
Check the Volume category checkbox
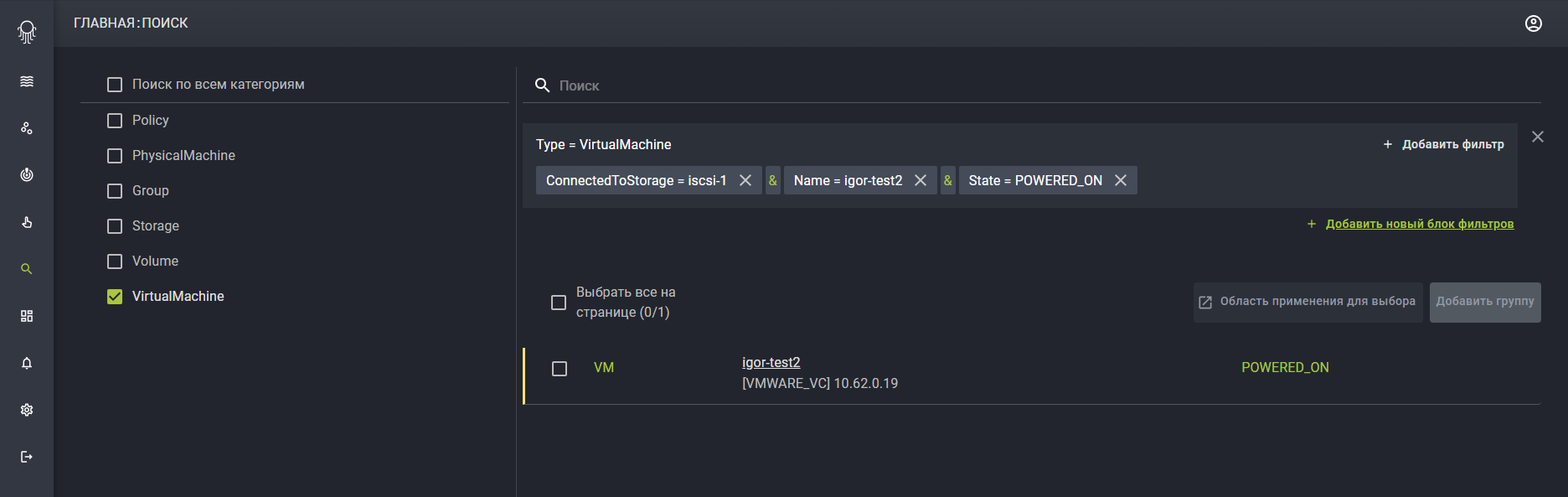115,261
